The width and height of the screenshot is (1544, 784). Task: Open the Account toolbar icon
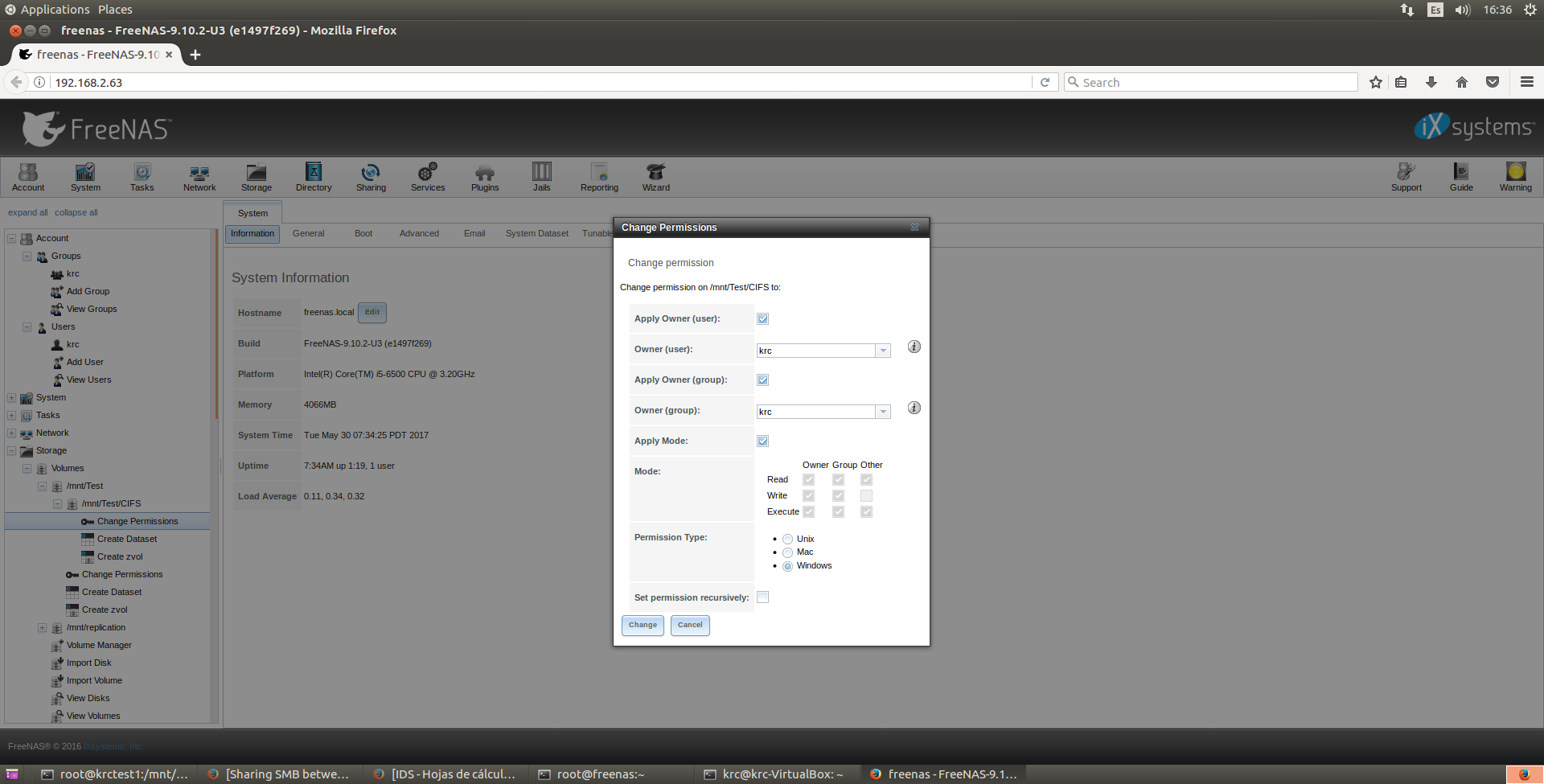click(x=28, y=177)
